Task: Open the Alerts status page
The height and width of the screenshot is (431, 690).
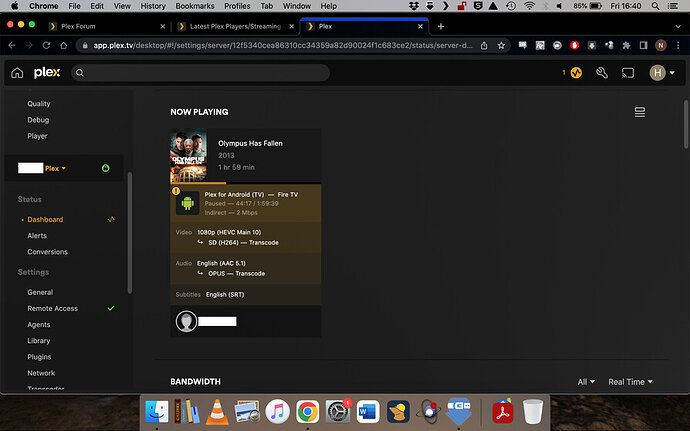Action: [37, 236]
